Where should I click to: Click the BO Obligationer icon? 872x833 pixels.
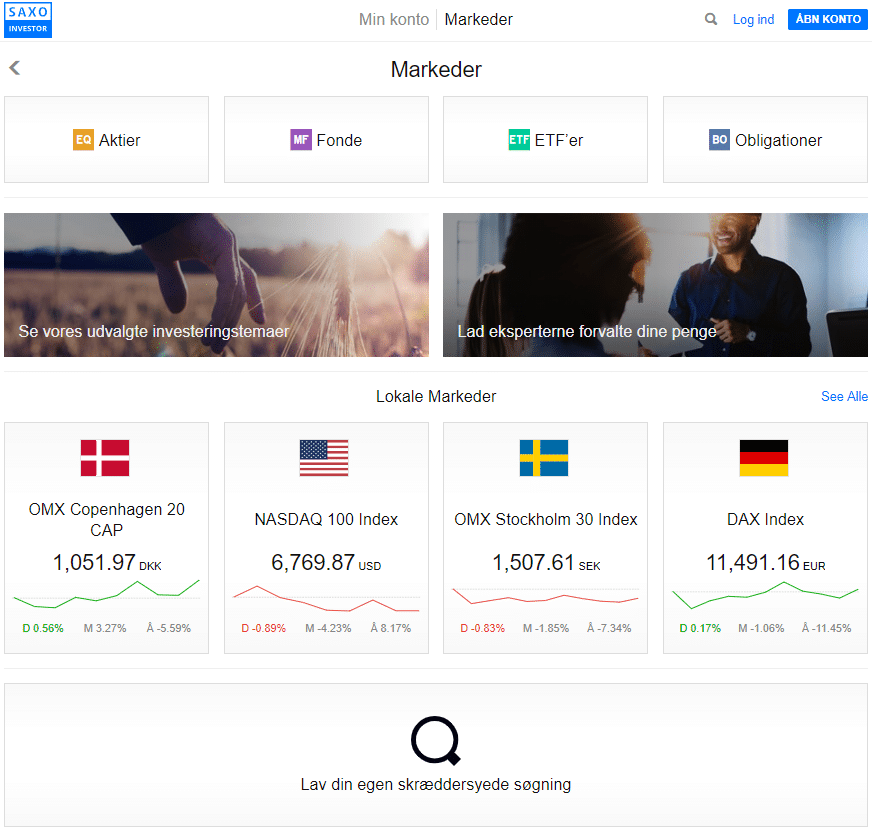tap(719, 140)
